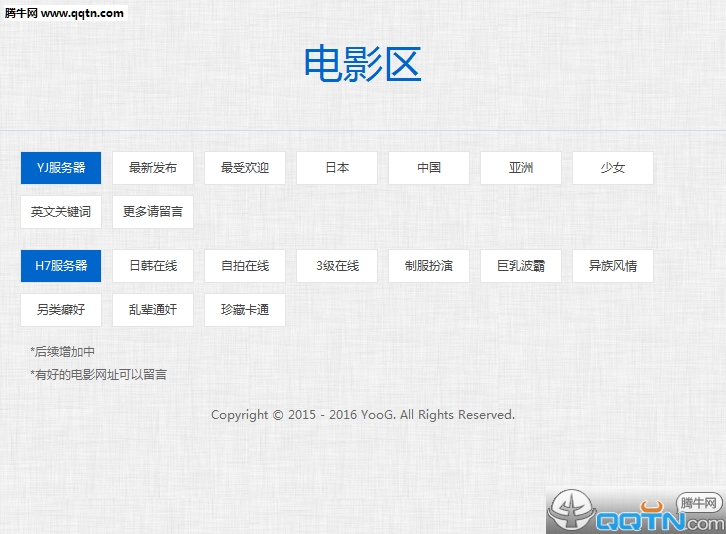Viewport: 726px width, 534px height.
Task: Click the QQTN.com logo watermark
Action: (636, 511)
